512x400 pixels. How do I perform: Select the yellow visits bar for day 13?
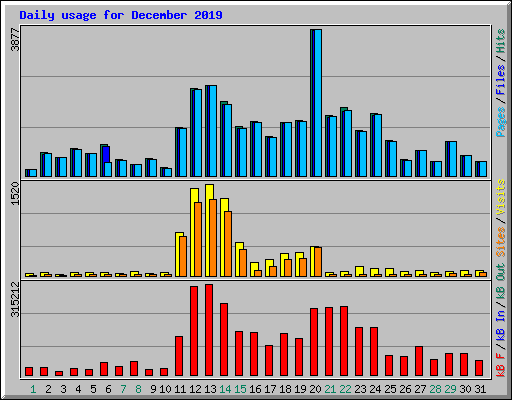pyautogui.click(x=209, y=230)
